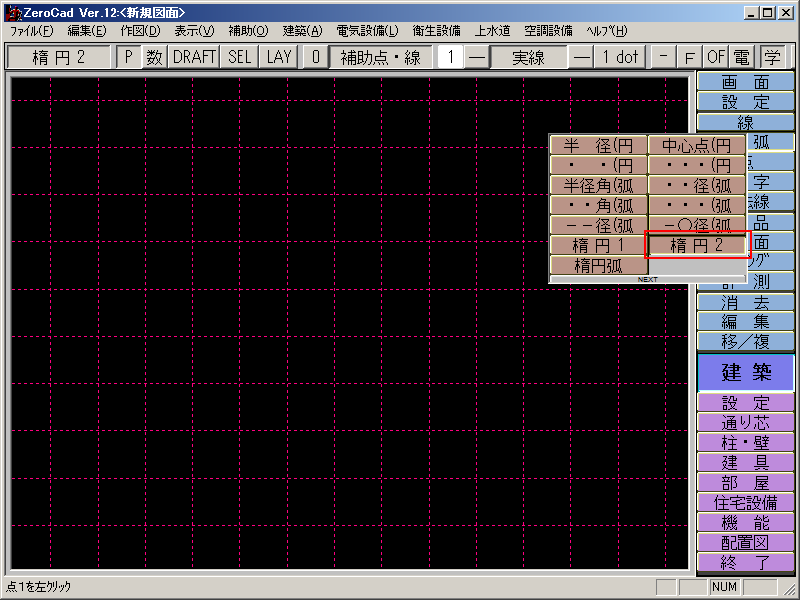Toggle DRAFT mode in toolbar
800x600 pixels.
coord(194,57)
